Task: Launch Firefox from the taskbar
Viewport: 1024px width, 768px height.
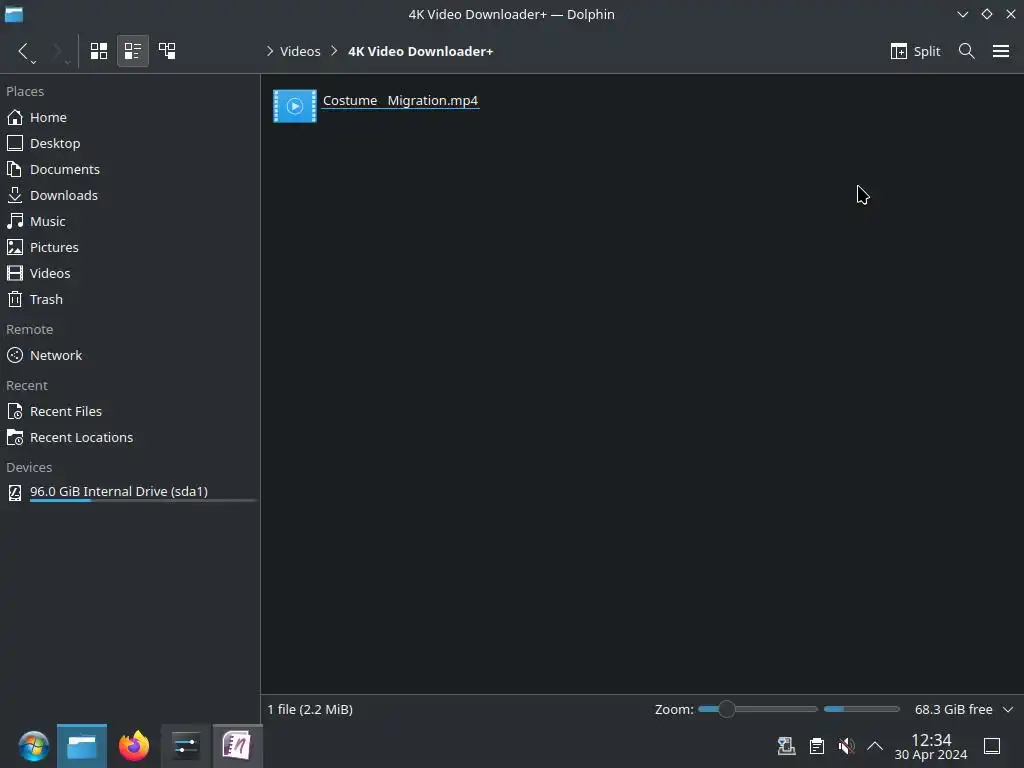Action: point(134,746)
